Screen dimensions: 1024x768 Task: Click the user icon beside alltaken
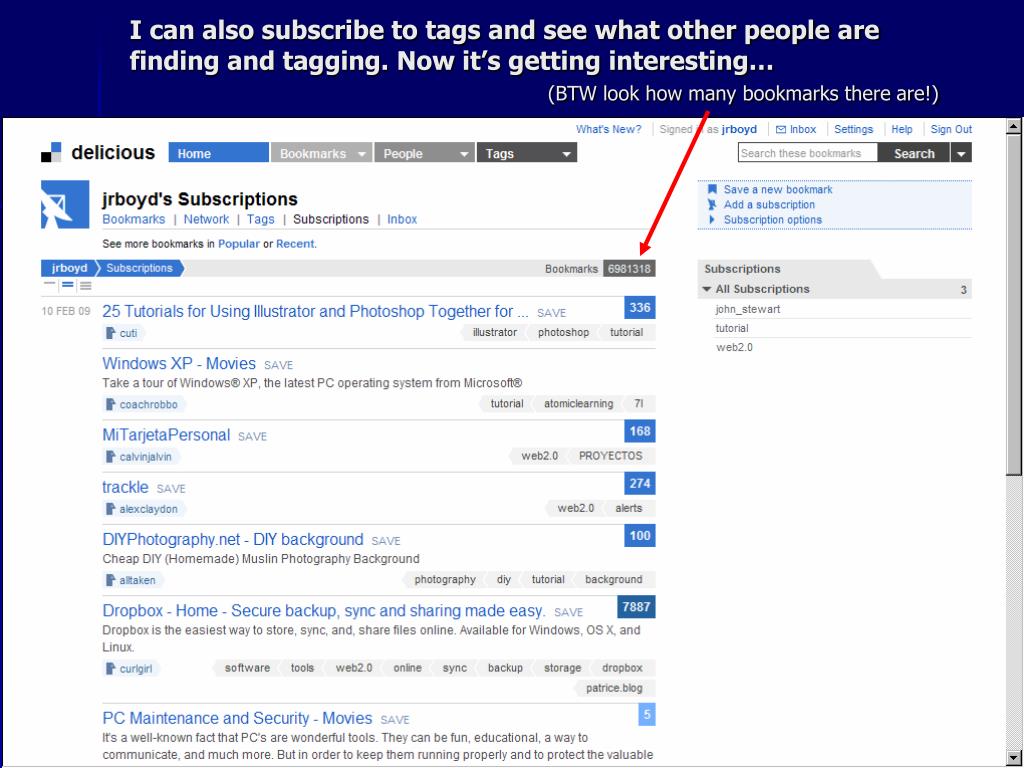tap(110, 580)
